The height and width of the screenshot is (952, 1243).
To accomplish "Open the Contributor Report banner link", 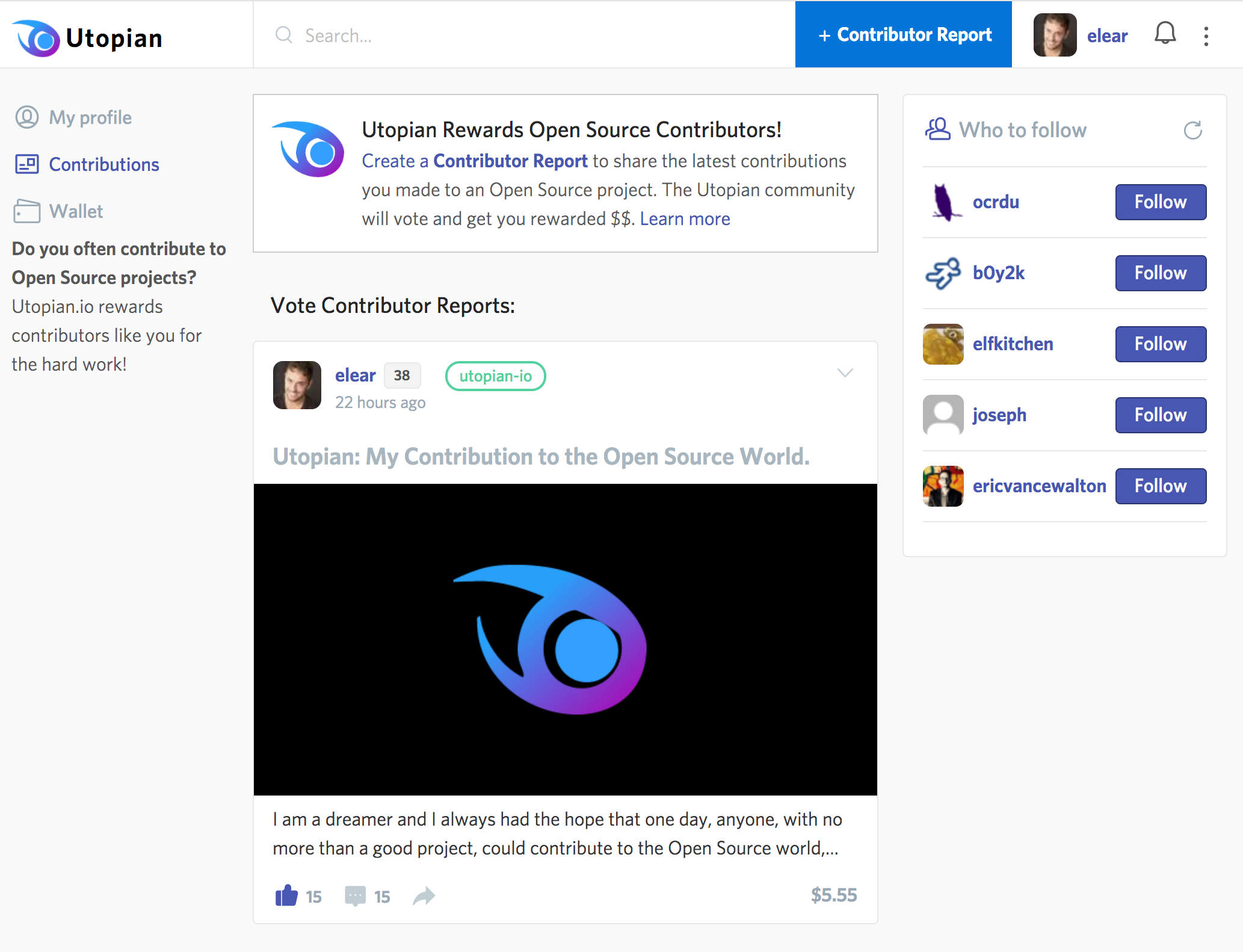I will coord(510,161).
